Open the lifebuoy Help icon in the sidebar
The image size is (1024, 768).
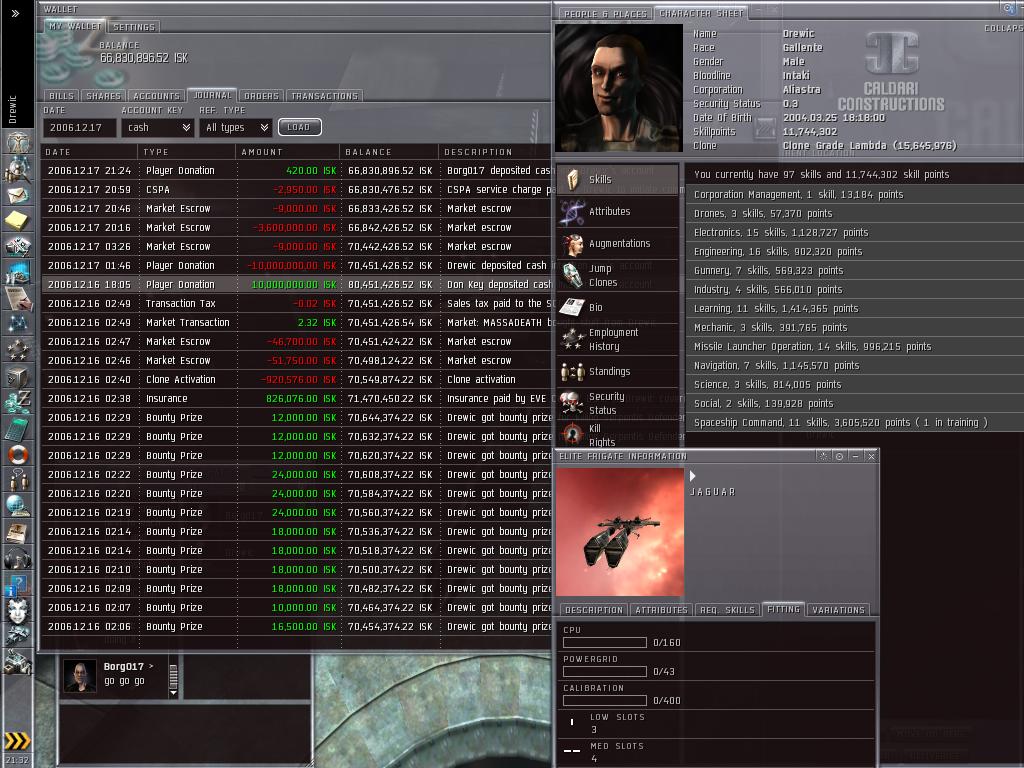tap(18, 454)
